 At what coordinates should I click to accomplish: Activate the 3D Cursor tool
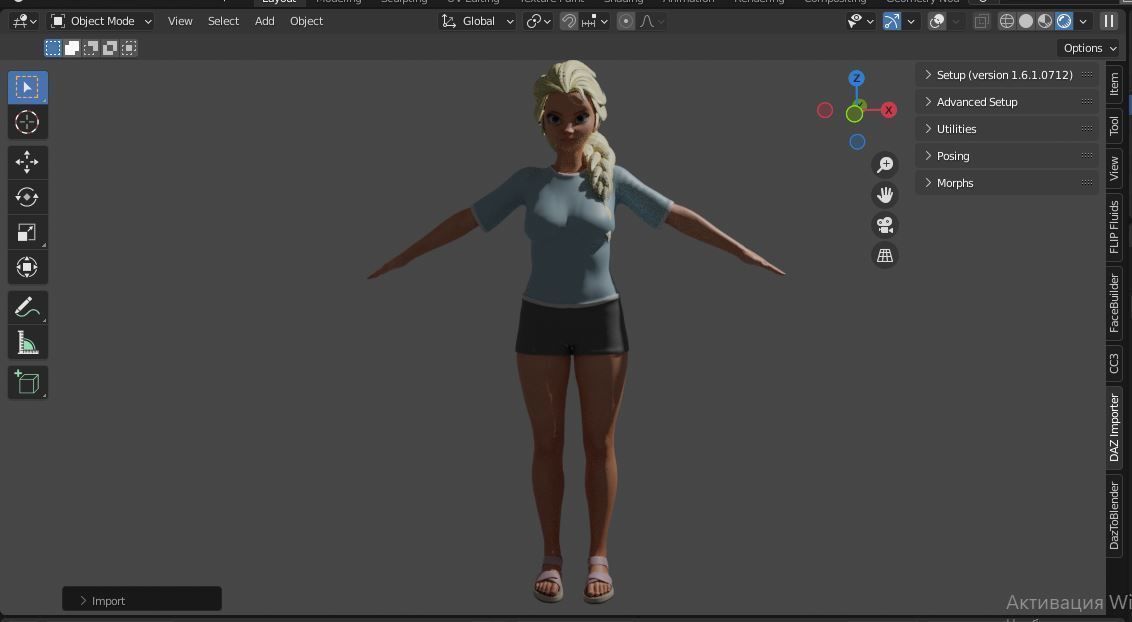point(27,122)
